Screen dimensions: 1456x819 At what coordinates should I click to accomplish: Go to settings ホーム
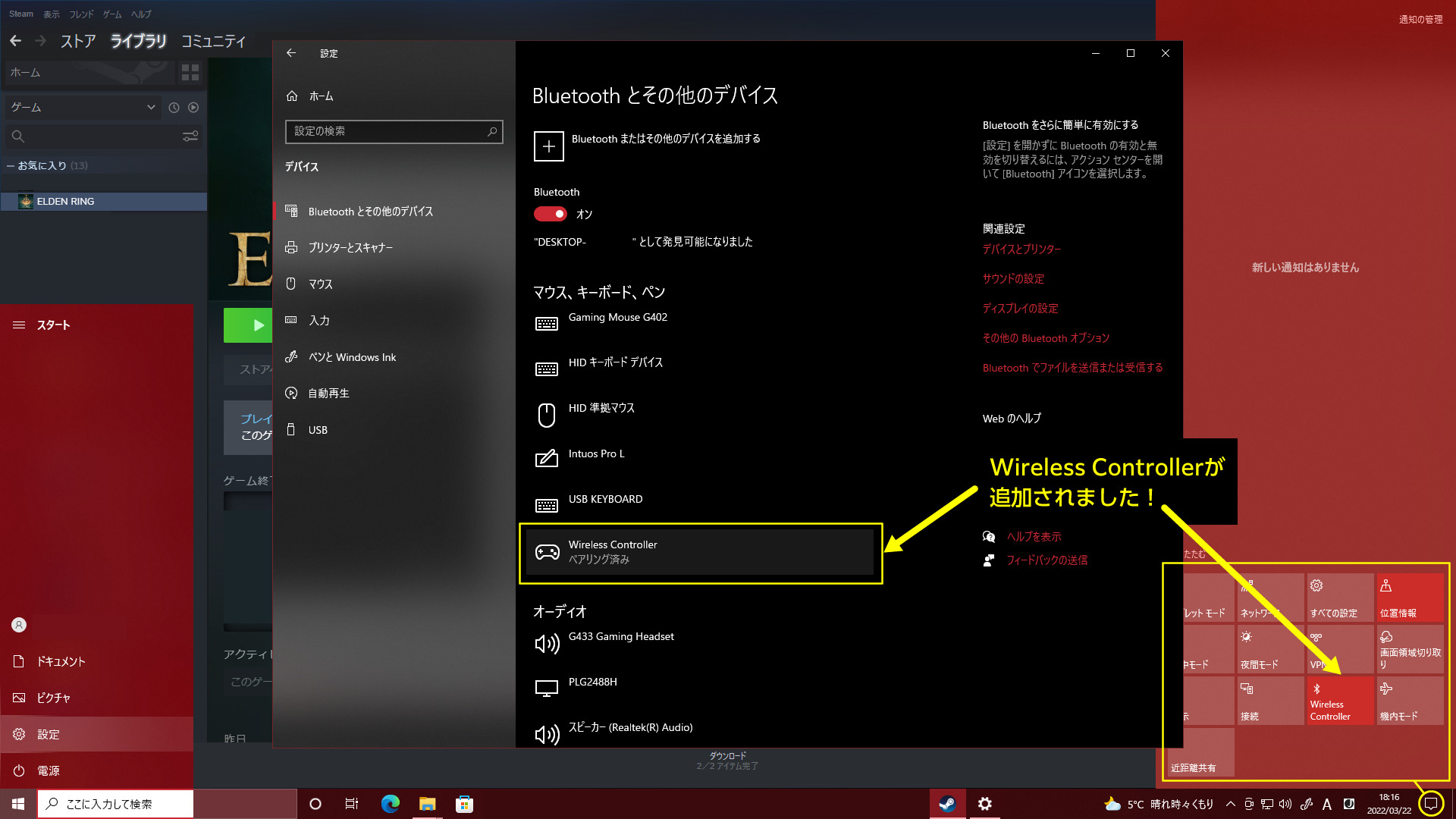[394, 96]
